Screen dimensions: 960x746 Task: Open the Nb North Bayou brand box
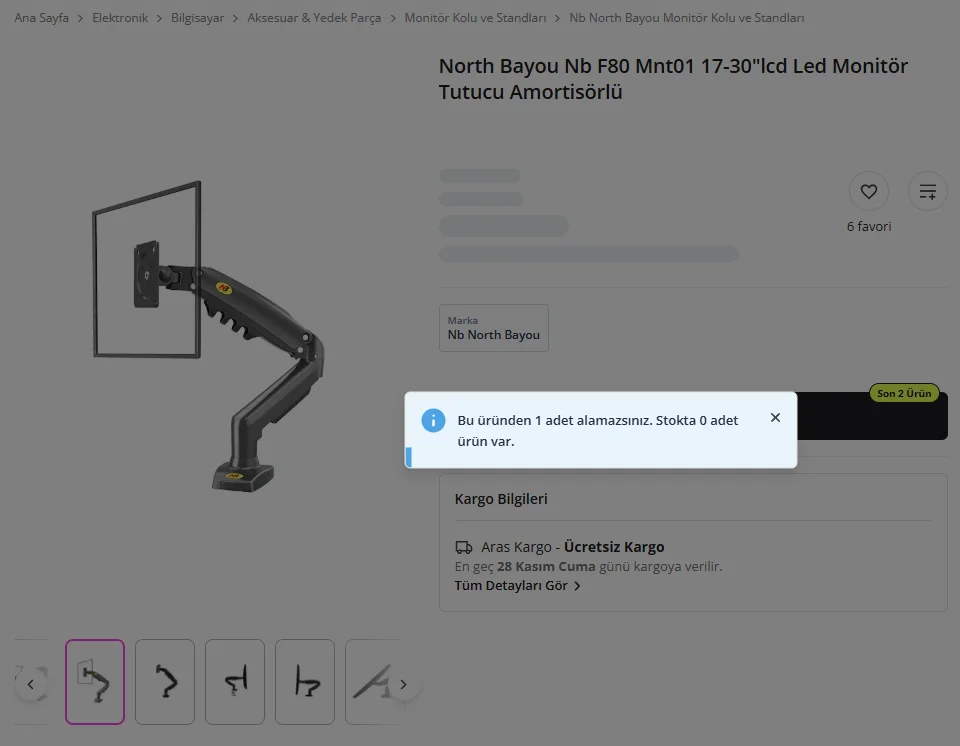coord(493,328)
